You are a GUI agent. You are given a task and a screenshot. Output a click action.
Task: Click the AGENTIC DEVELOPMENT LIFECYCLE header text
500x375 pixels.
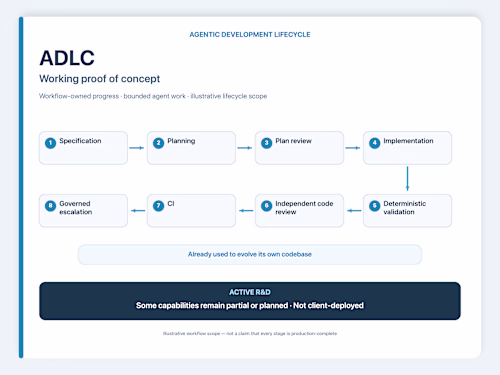(x=250, y=35)
